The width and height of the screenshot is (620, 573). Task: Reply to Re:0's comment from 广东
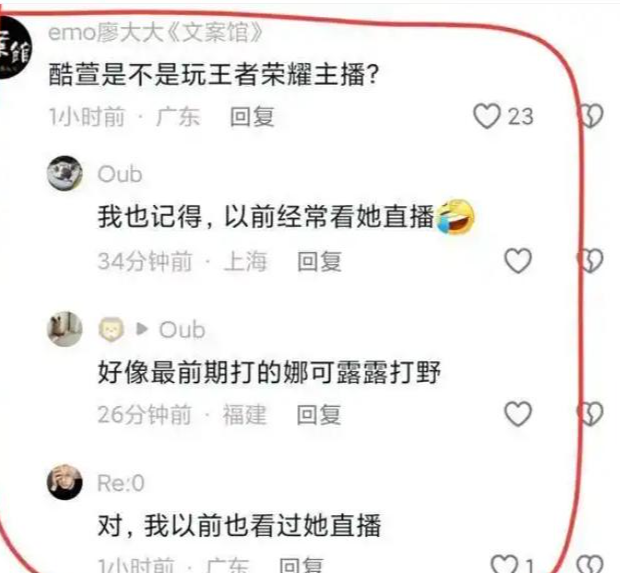click(301, 565)
